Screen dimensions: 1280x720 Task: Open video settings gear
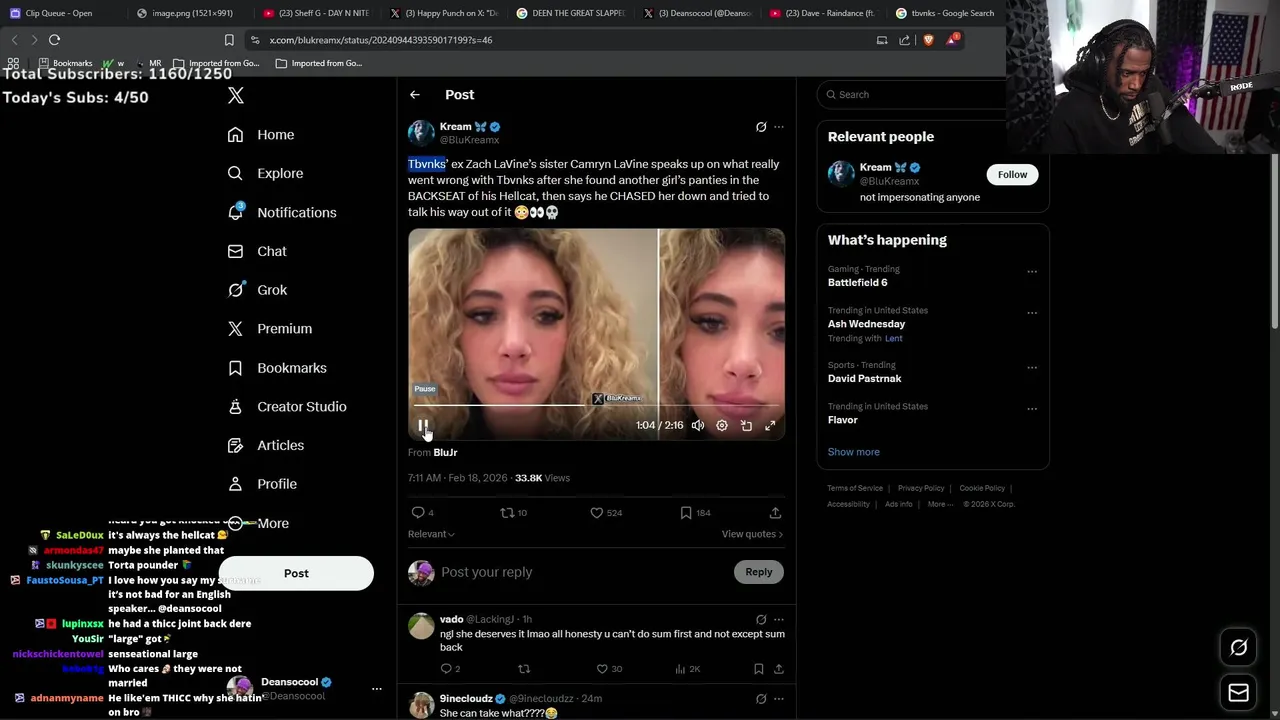(722, 425)
